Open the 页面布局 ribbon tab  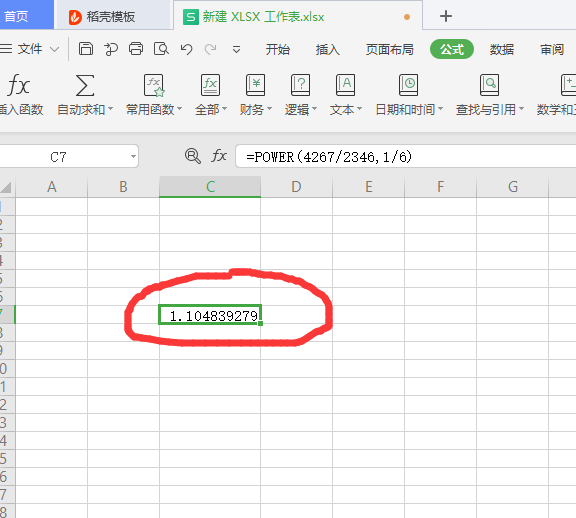pos(390,49)
